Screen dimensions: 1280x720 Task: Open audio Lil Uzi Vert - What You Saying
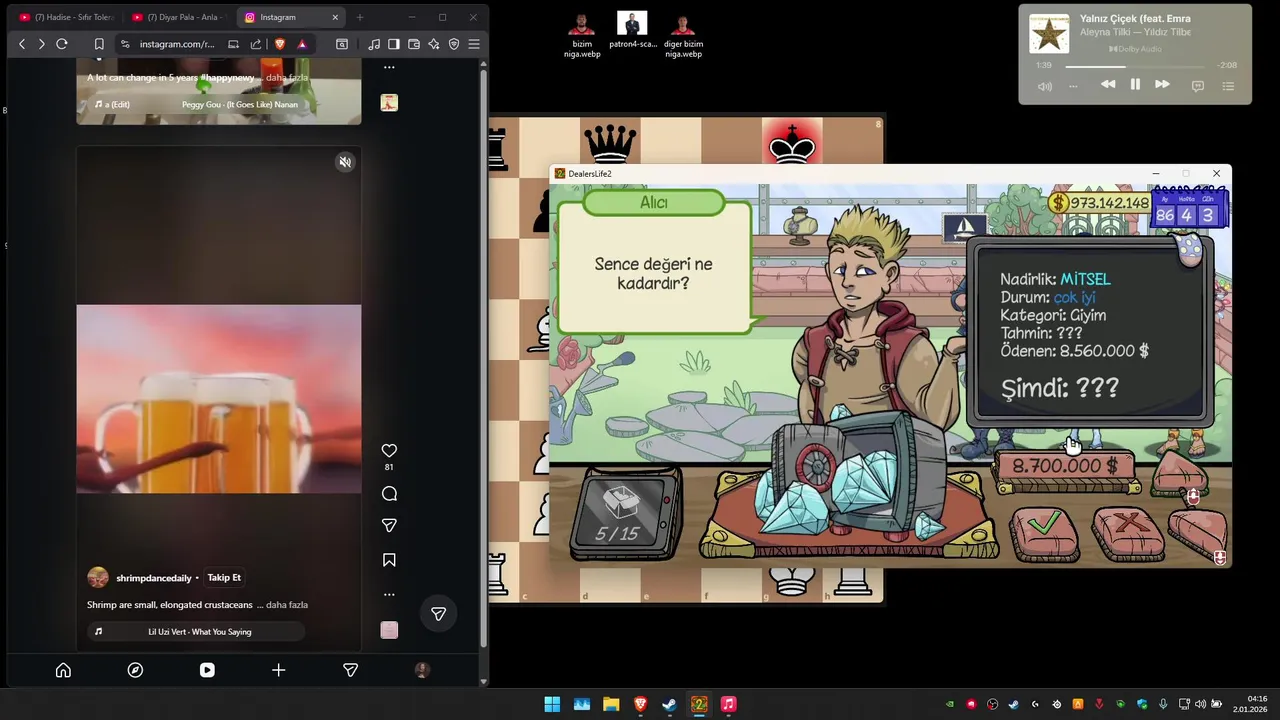point(196,631)
